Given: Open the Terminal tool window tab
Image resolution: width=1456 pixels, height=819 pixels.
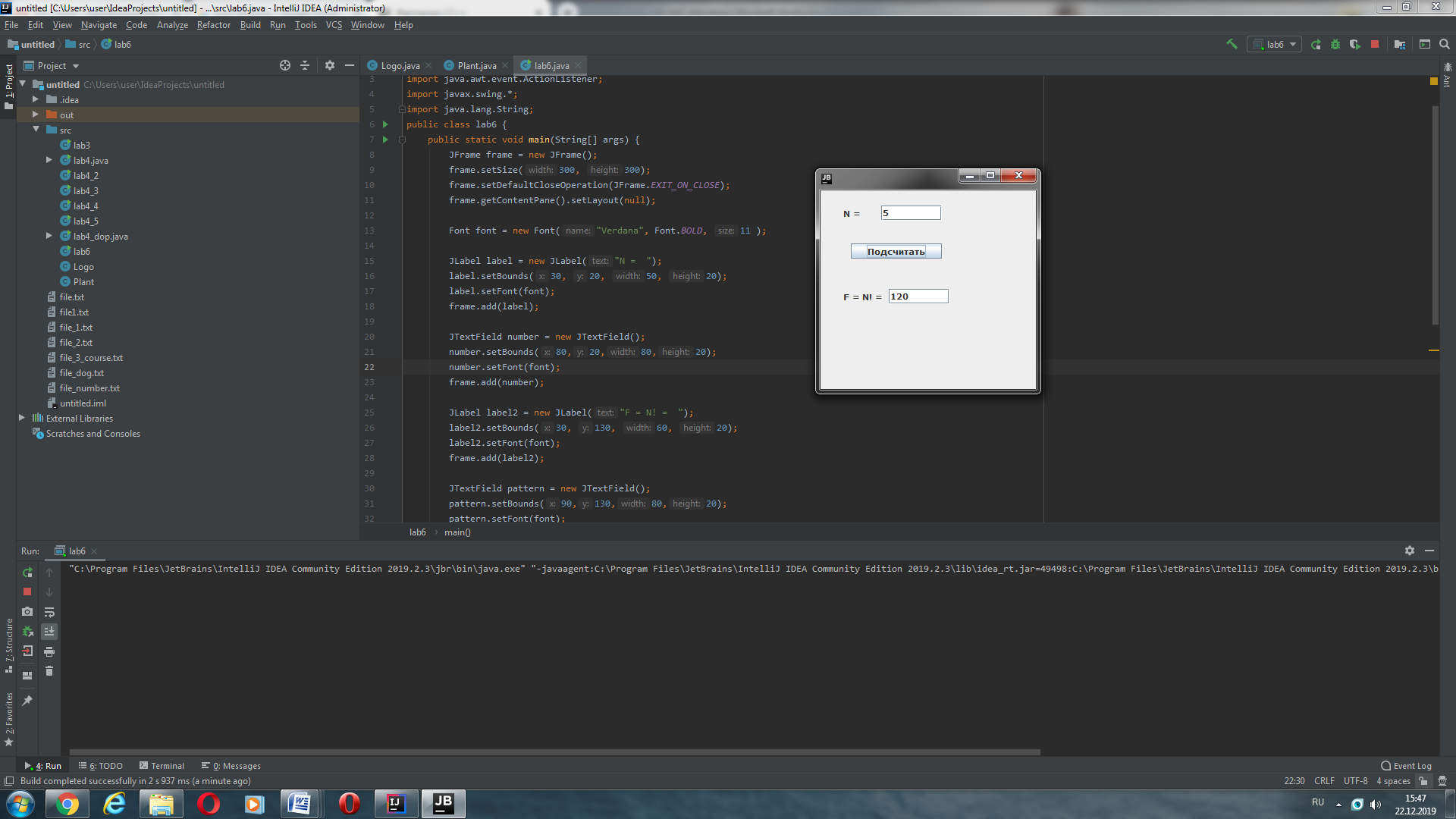Looking at the screenshot, I should (162, 766).
